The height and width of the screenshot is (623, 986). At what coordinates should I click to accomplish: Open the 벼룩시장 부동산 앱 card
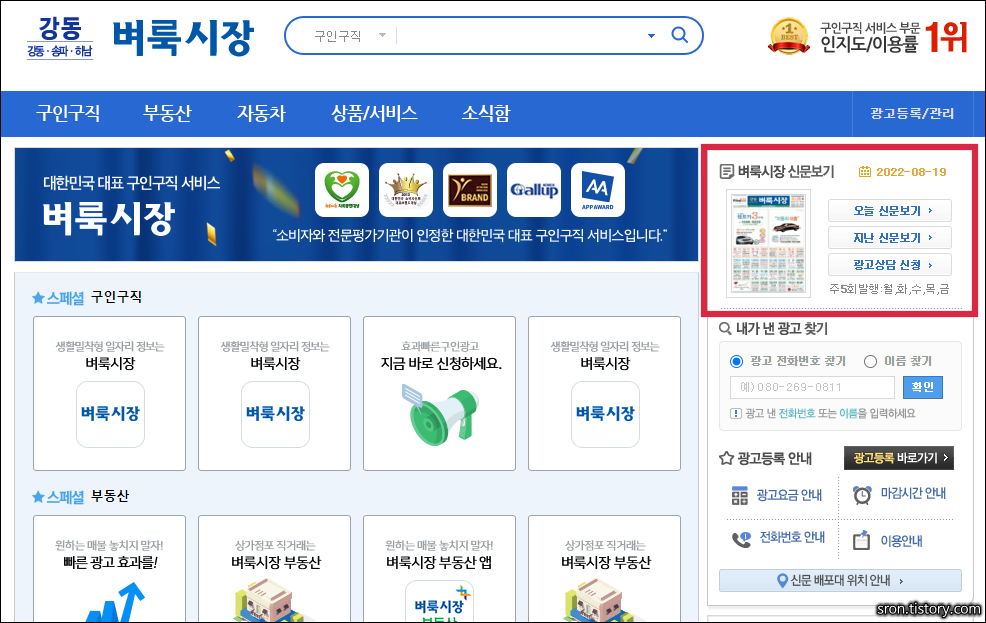(440, 569)
